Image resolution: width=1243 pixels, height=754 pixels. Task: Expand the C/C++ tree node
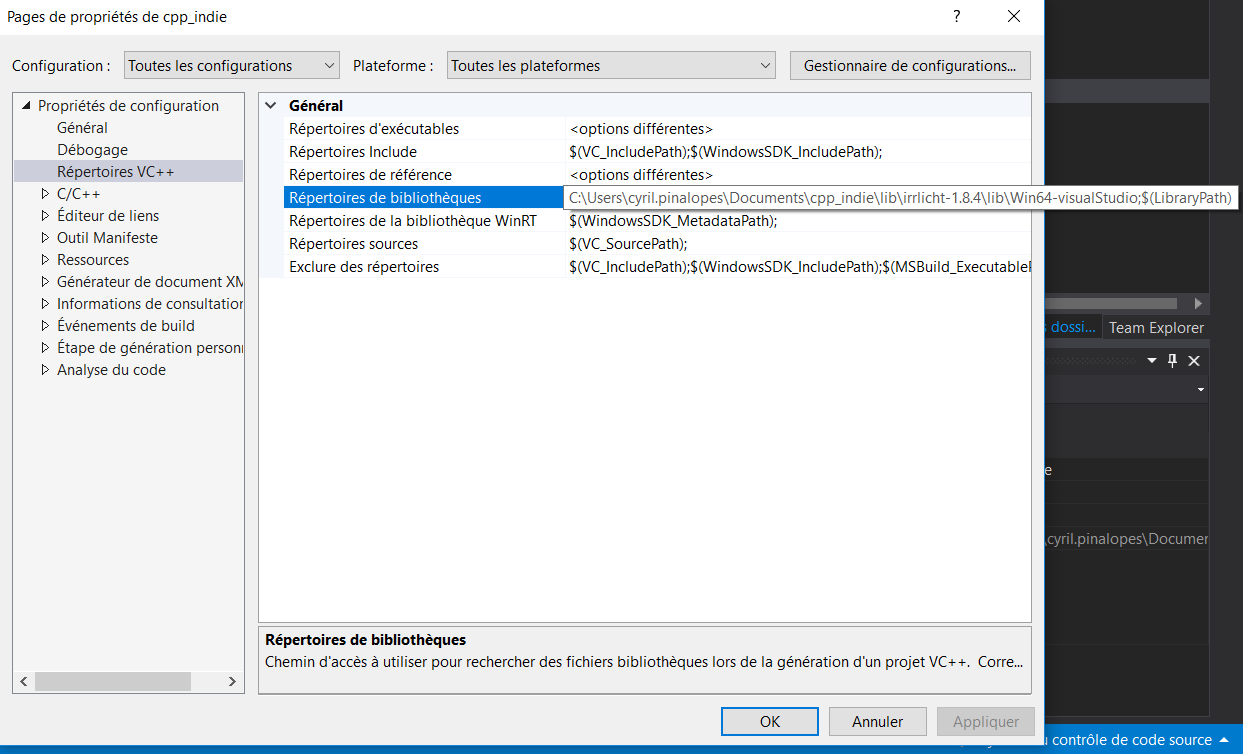pyautogui.click(x=45, y=193)
